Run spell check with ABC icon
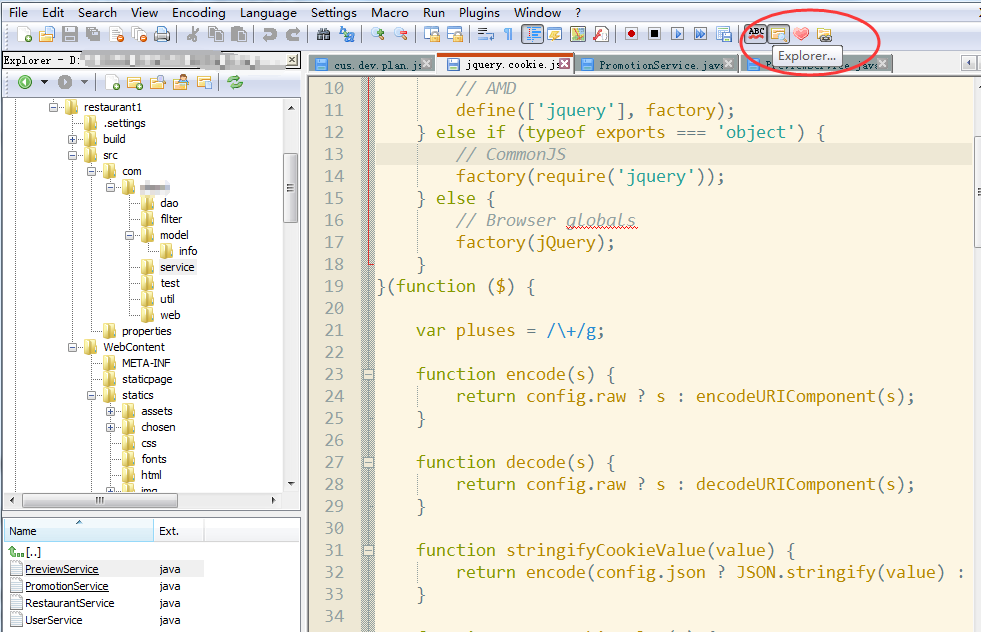The image size is (981, 632). (756, 33)
